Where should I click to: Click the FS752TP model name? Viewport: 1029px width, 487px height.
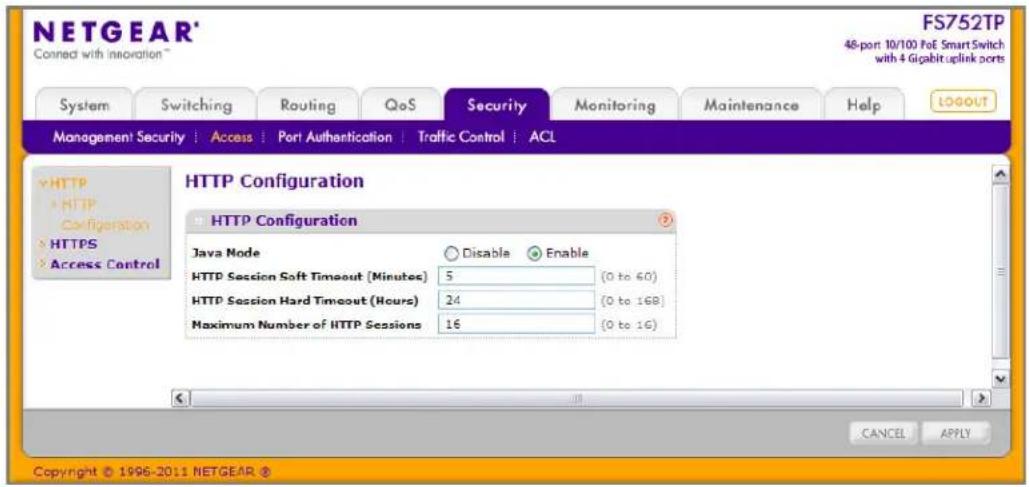click(963, 22)
